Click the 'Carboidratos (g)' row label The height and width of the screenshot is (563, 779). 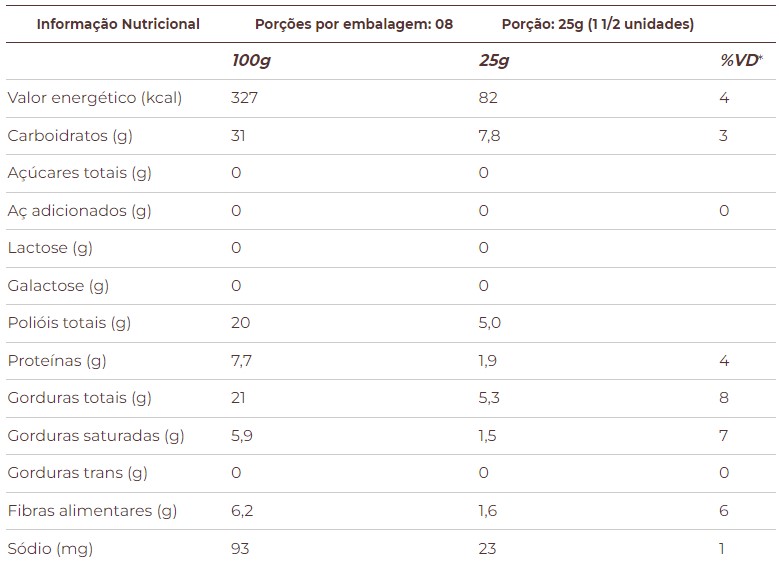(x=70, y=136)
